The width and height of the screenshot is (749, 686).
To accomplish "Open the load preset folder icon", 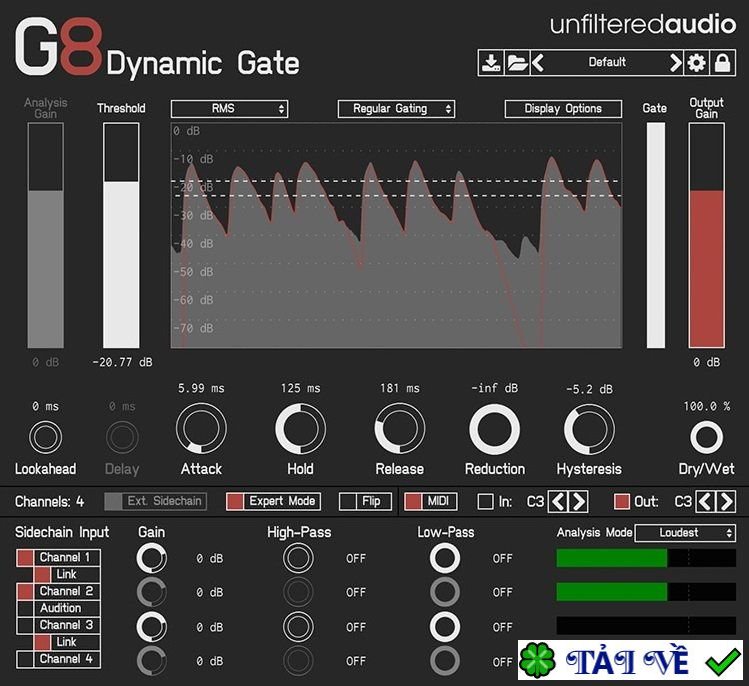I will tap(516, 63).
